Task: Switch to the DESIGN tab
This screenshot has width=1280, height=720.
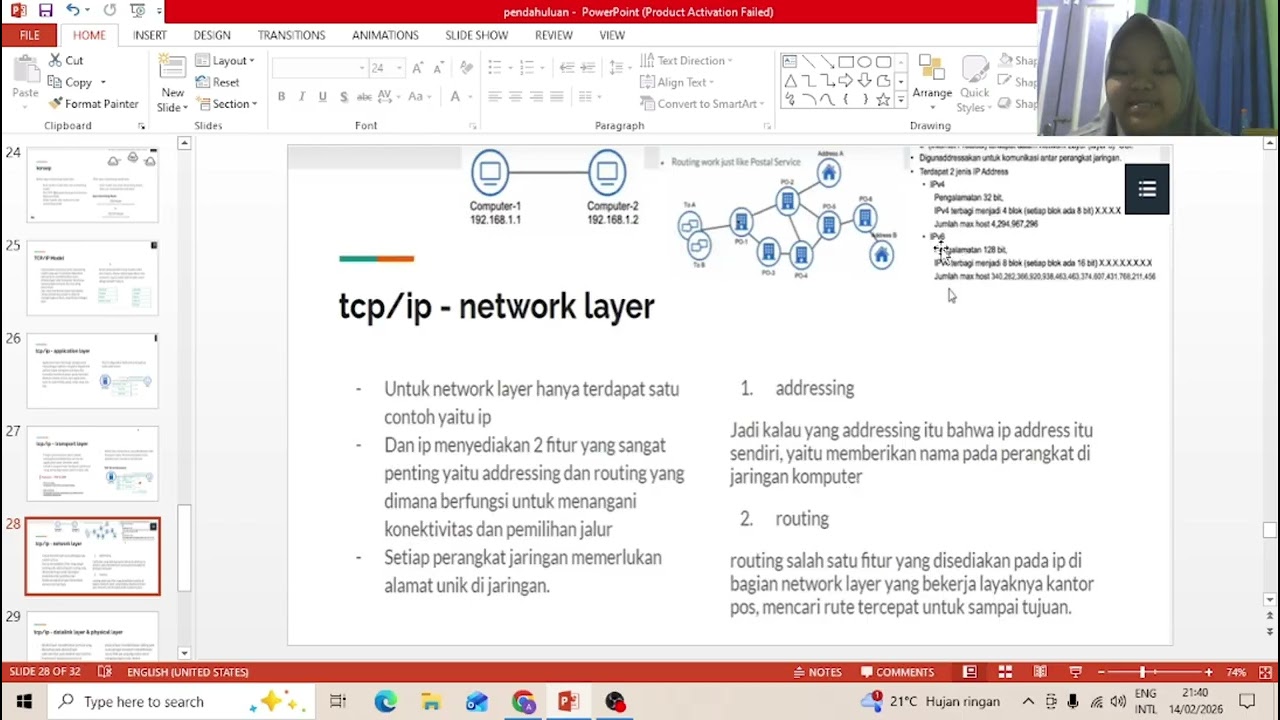Action: (x=212, y=35)
